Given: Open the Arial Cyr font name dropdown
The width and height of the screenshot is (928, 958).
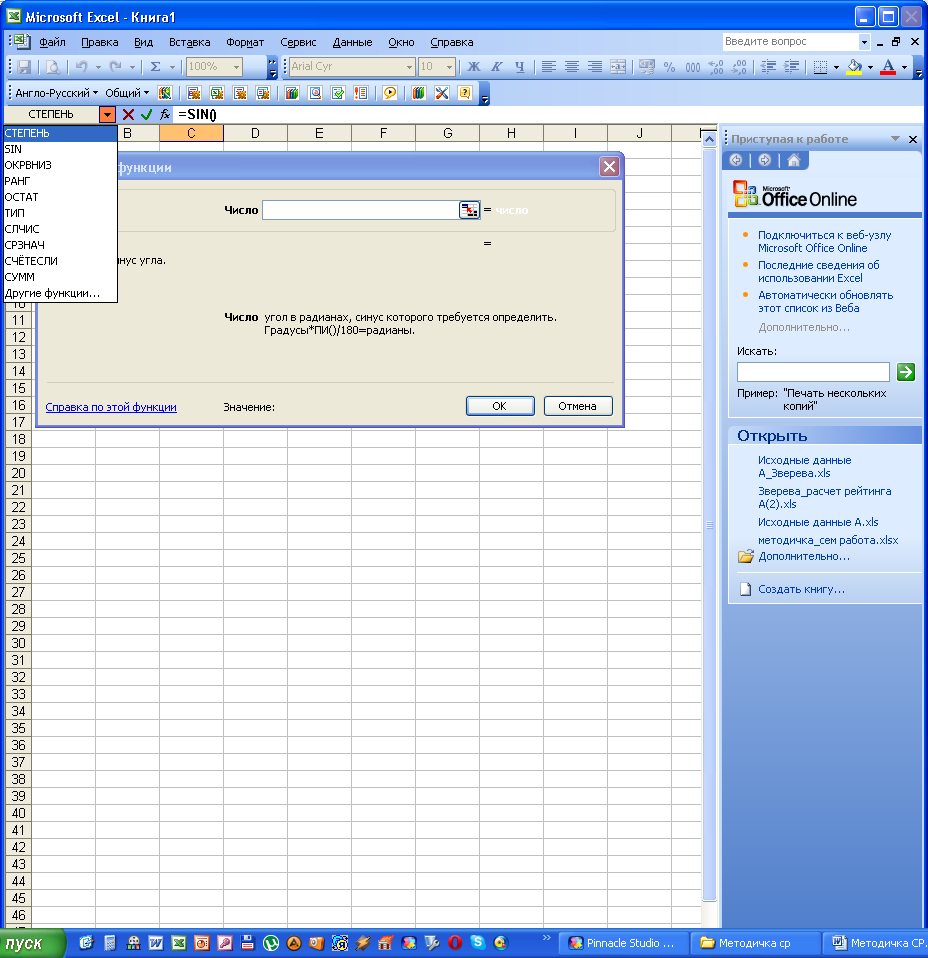Looking at the screenshot, I should pyautogui.click(x=409, y=67).
